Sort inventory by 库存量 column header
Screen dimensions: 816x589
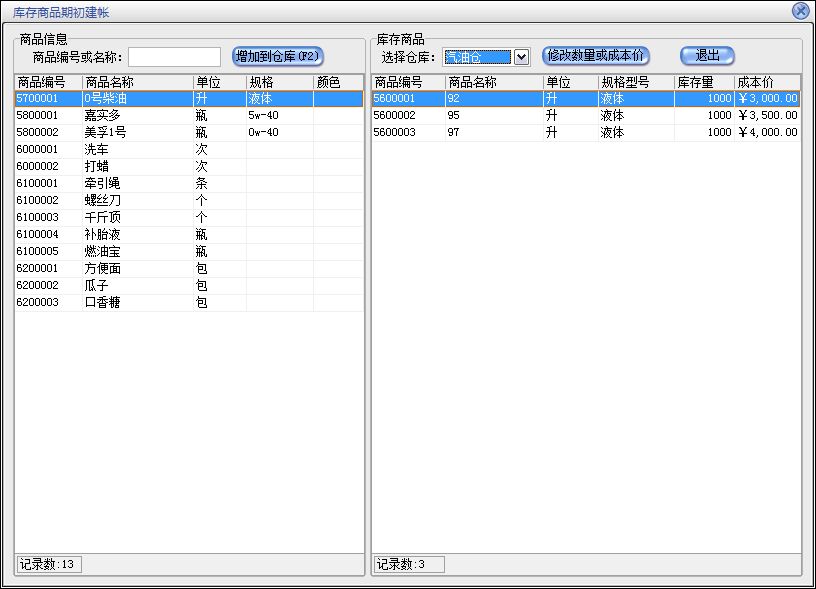(x=703, y=82)
